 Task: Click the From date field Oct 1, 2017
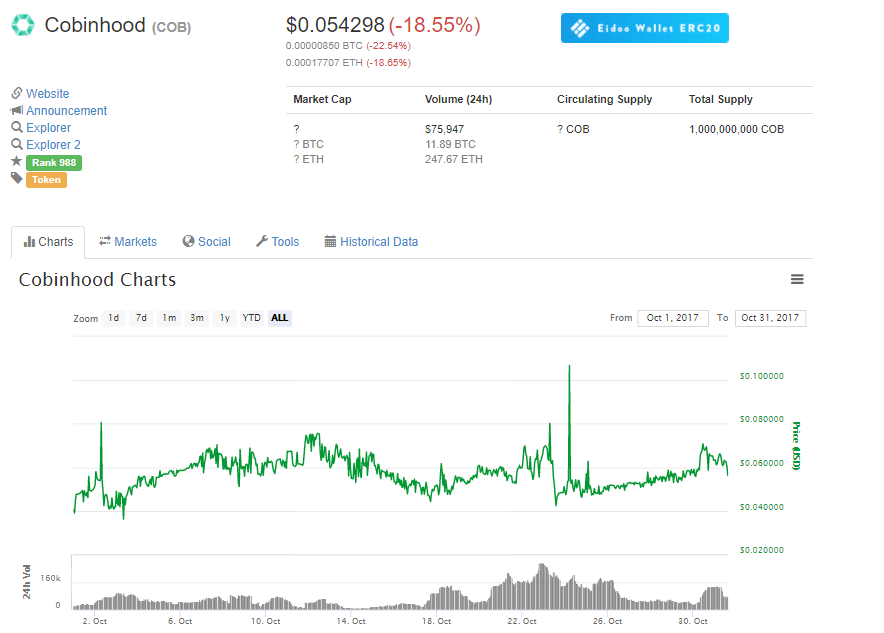point(673,318)
